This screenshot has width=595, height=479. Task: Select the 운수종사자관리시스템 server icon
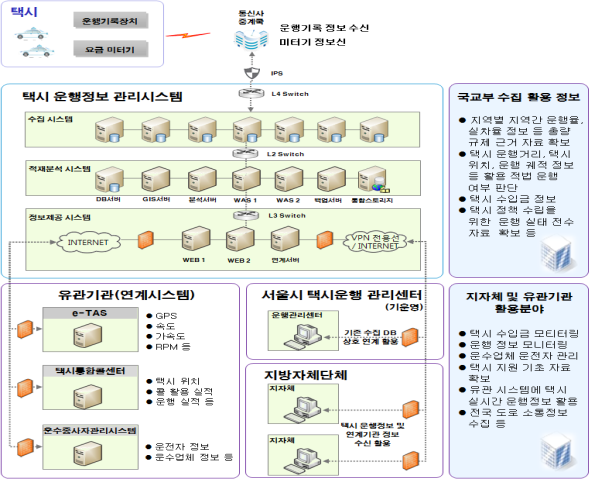(88, 453)
